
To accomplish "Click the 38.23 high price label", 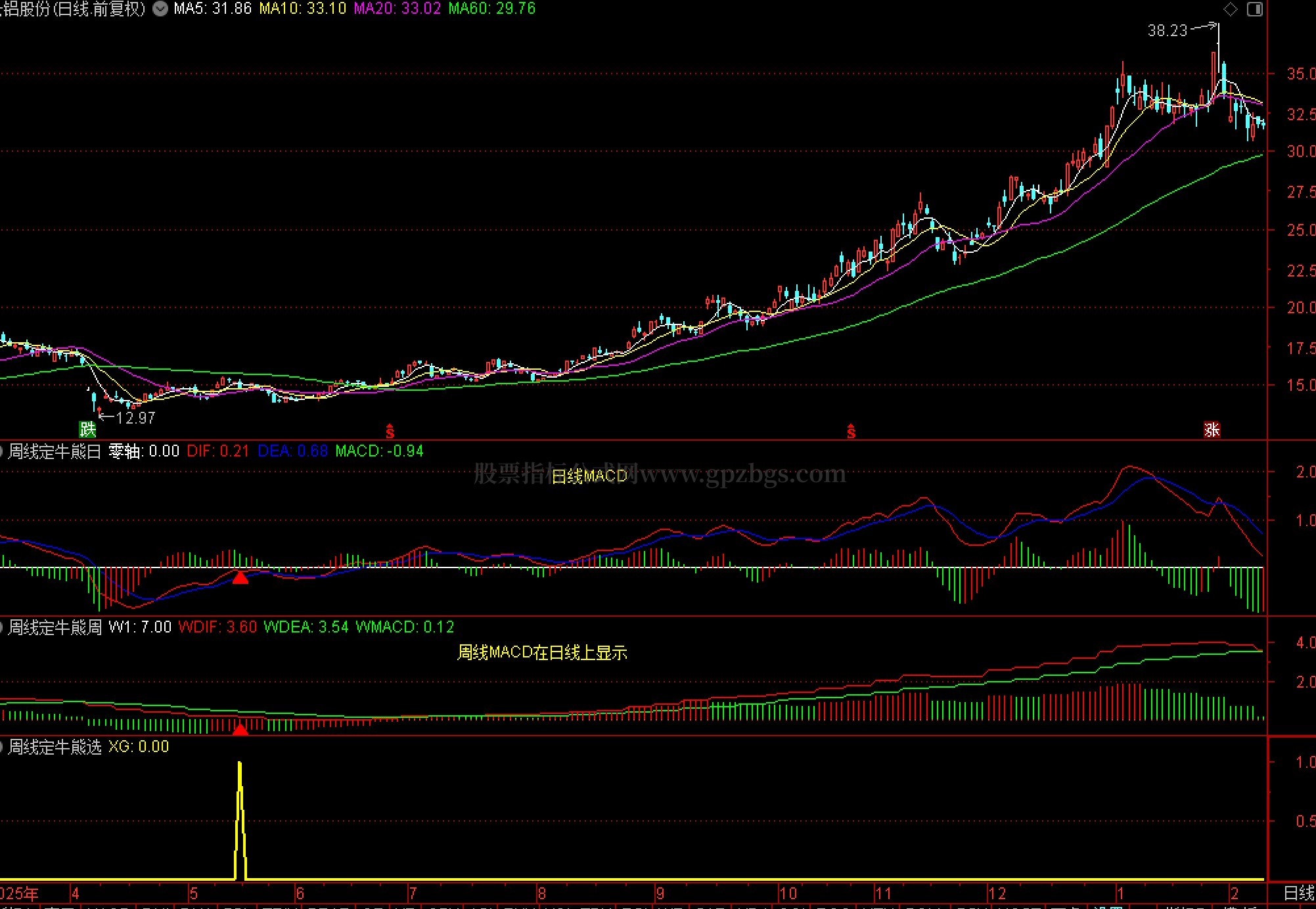I will pos(1168,31).
